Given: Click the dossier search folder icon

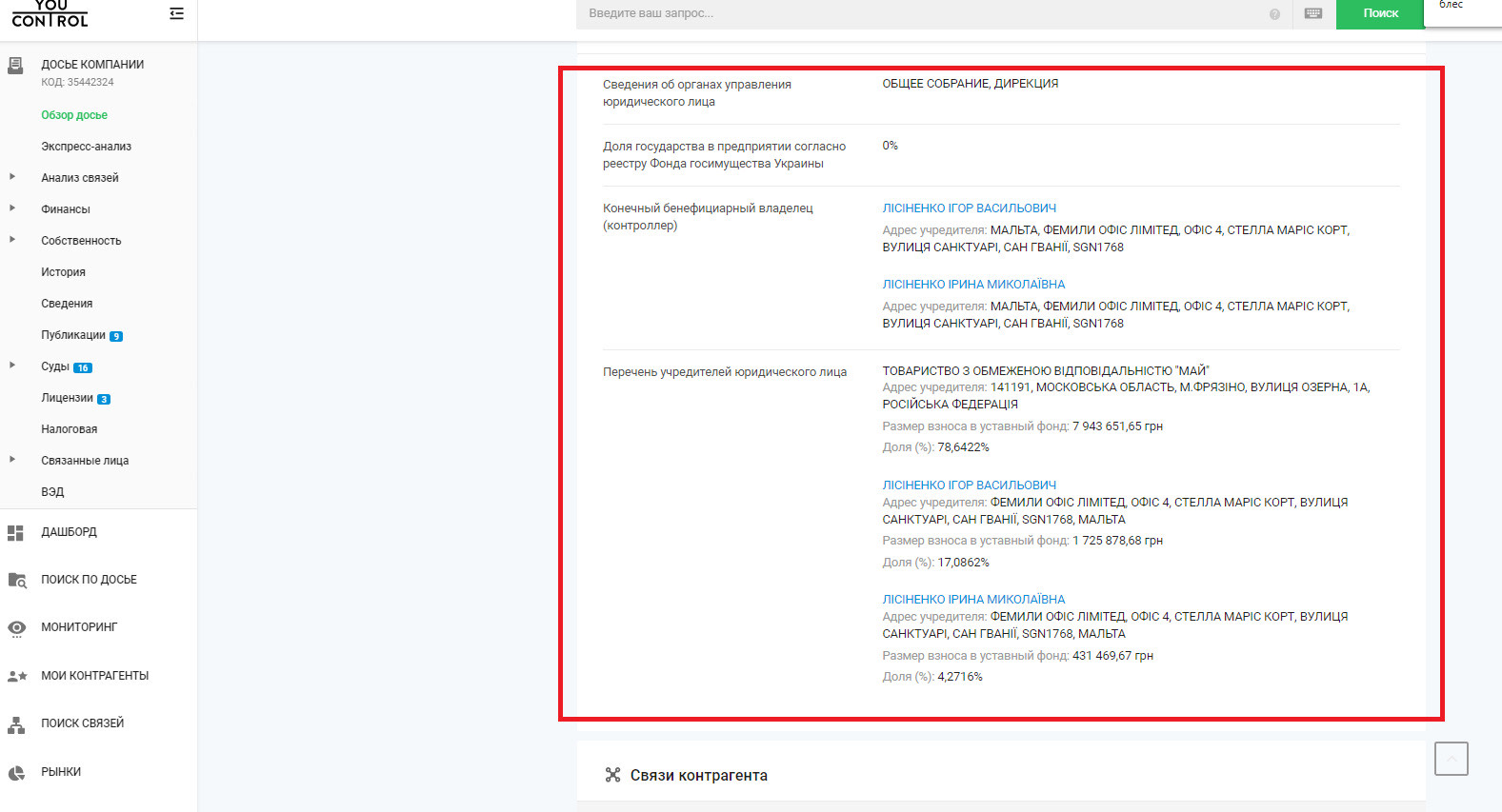Looking at the screenshot, I should 16,580.
